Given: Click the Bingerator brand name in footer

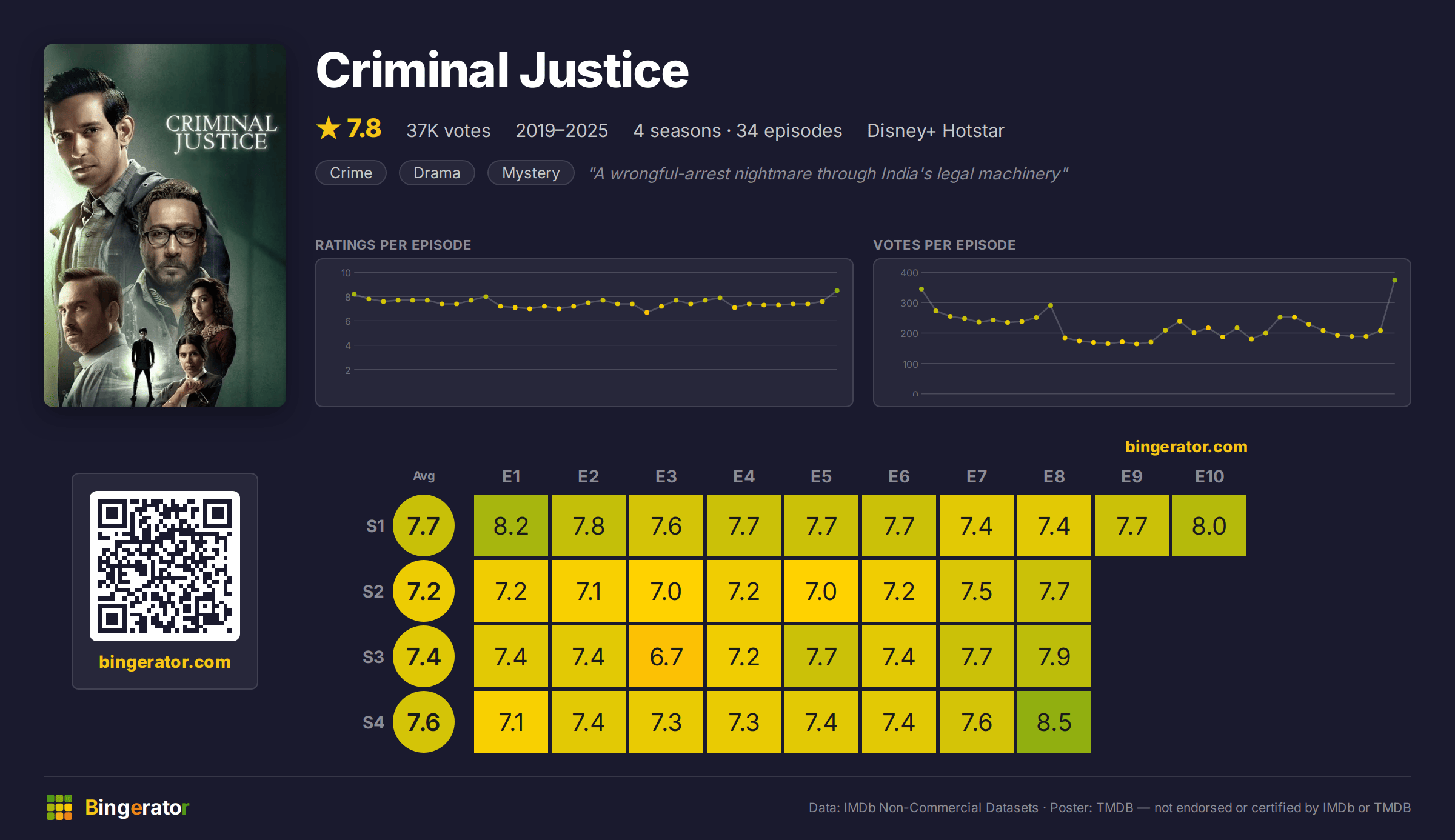Looking at the screenshot, I should [x=137, y=807].
